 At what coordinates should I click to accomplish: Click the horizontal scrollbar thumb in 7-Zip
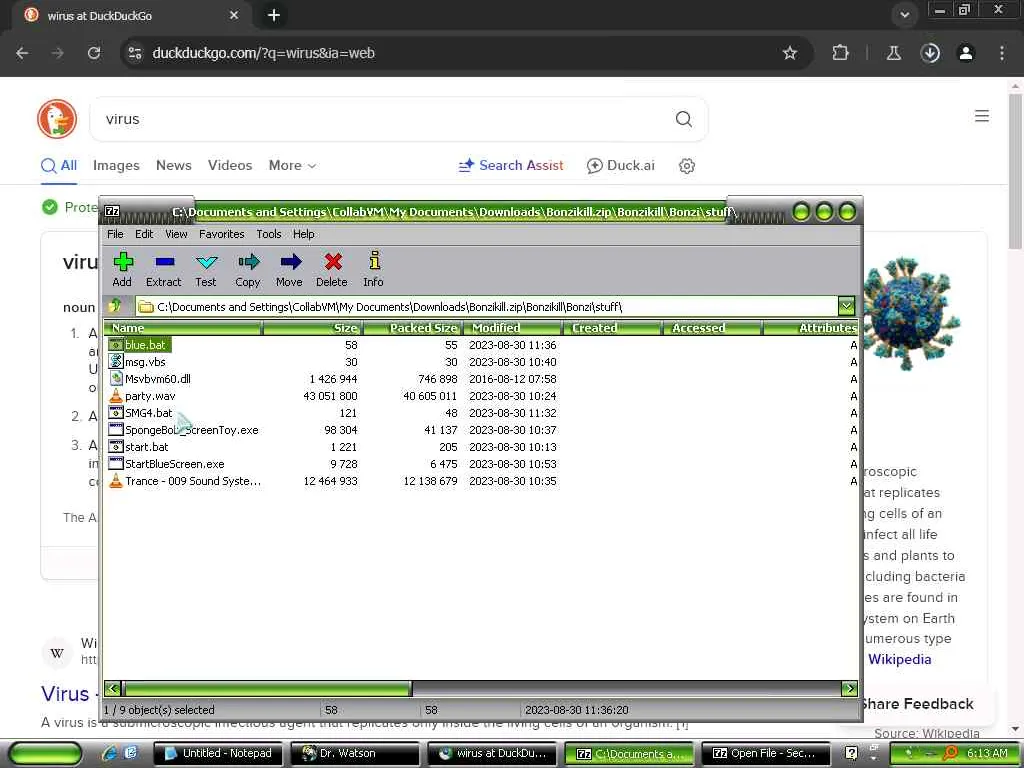coord(268,688)
